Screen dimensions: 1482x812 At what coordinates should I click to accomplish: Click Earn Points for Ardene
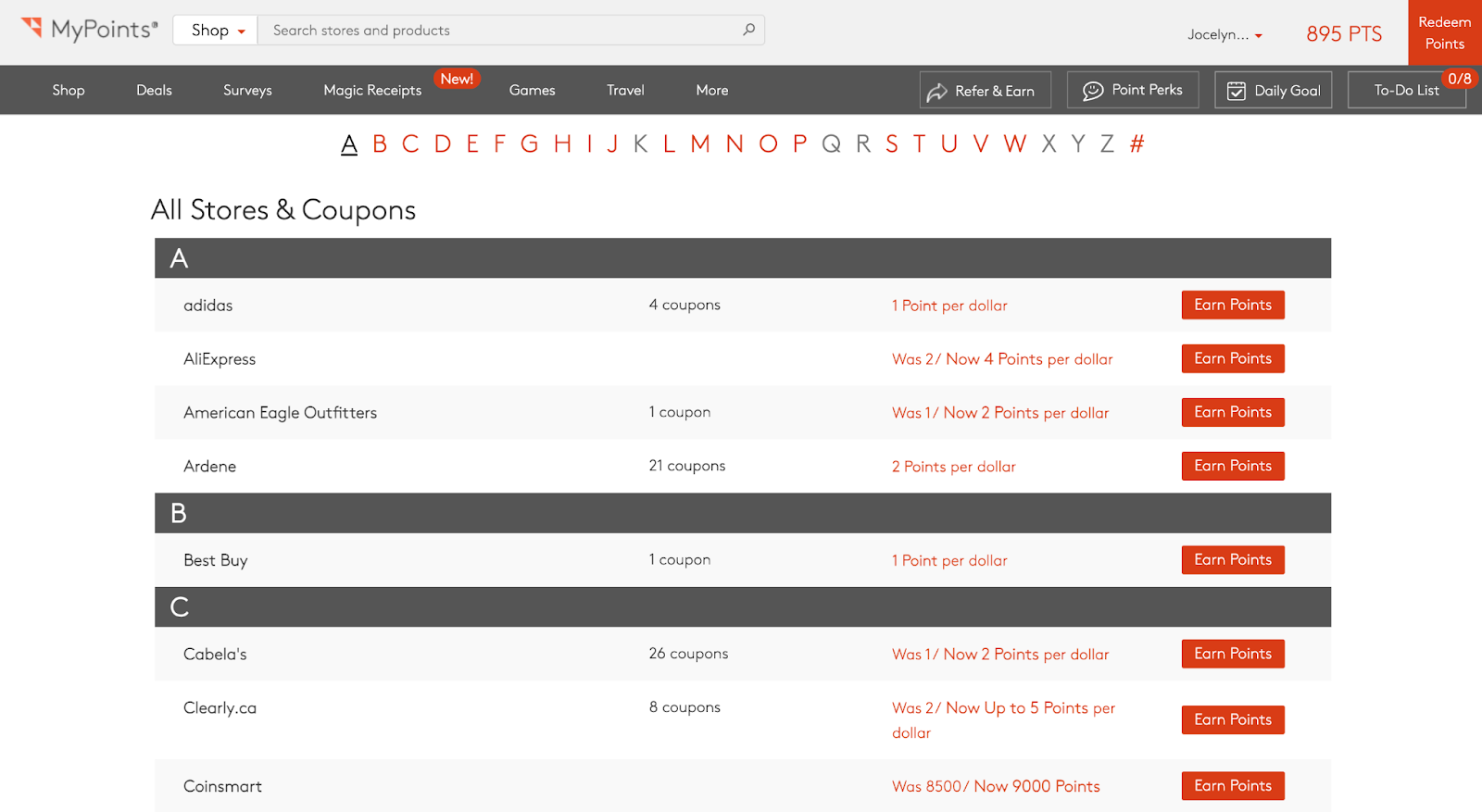point(1233,466)
